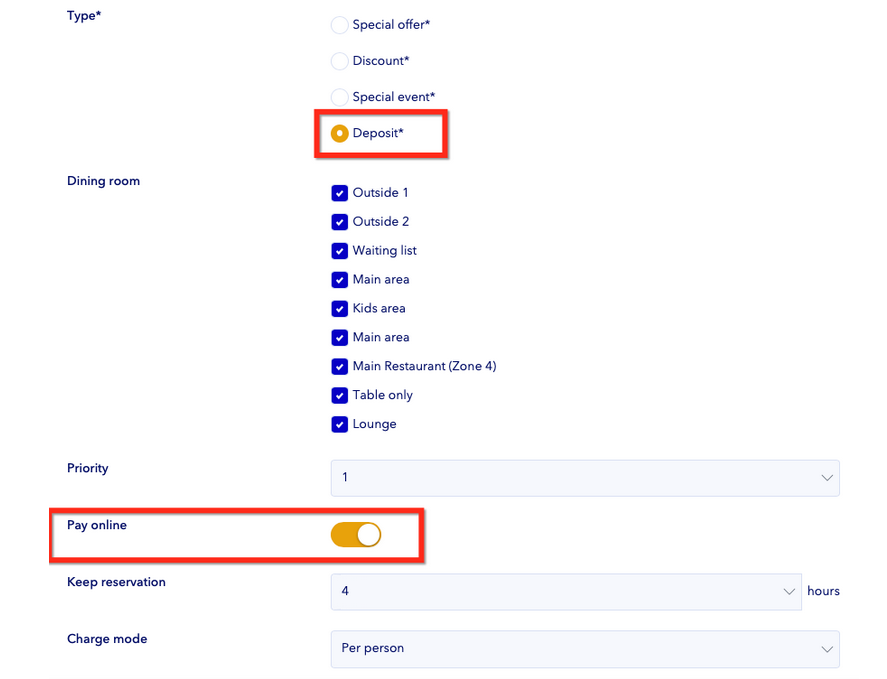Click the Charge mode chevron arrow
The height and width of the screenshot is (679, 887).
(826, 649)
